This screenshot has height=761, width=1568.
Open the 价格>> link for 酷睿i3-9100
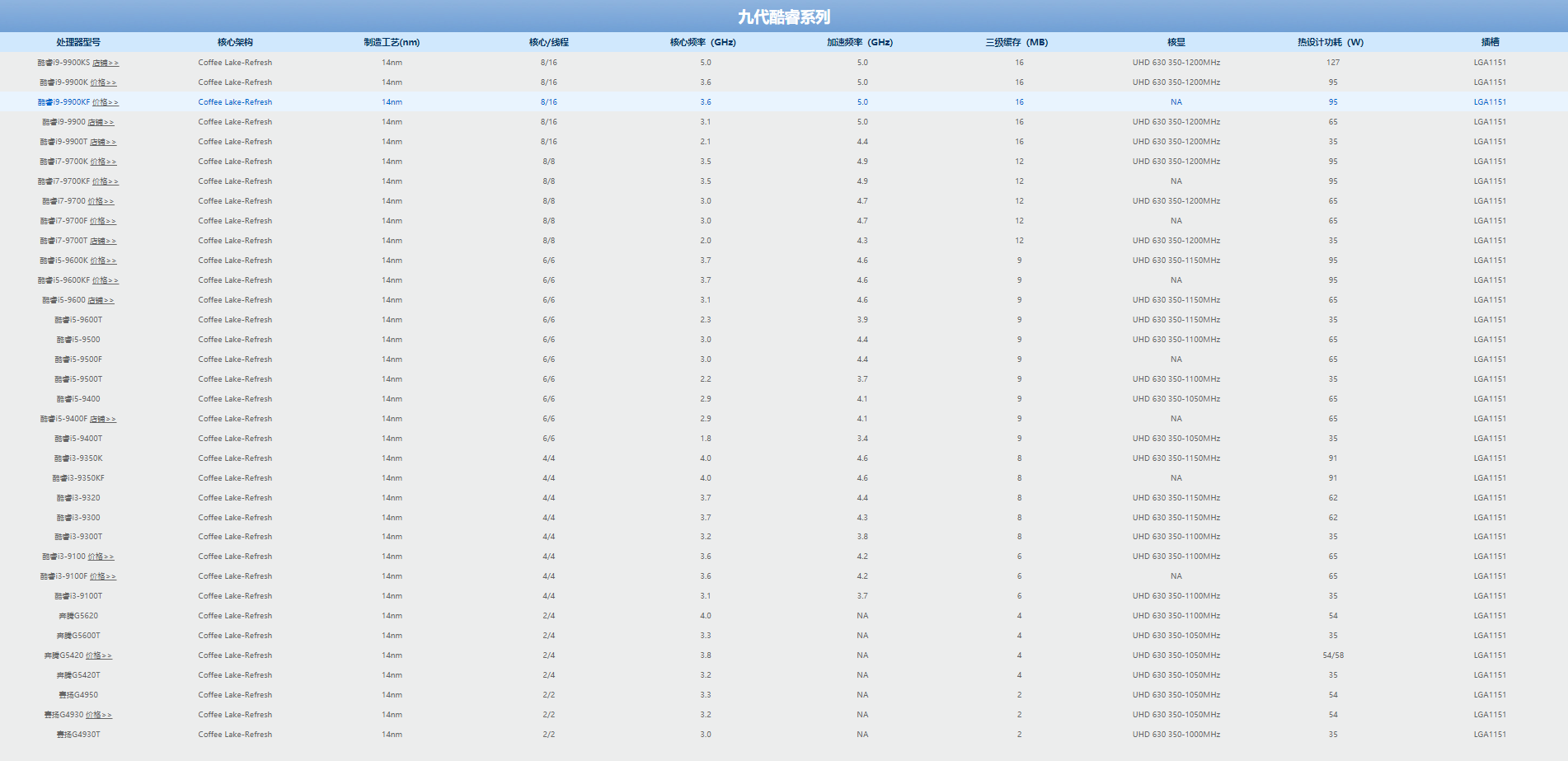(x=101, y=557)
